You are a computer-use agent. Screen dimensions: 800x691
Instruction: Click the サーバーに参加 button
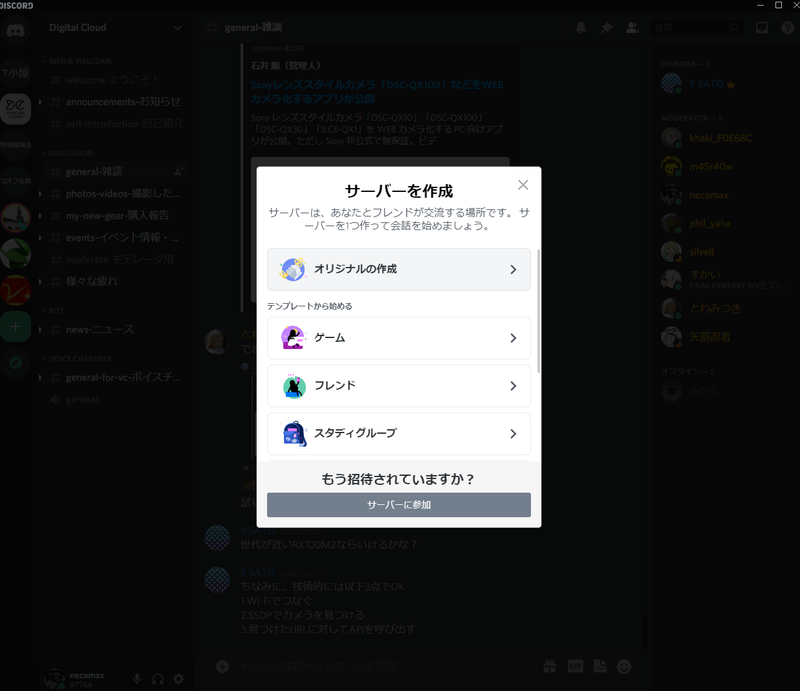(x=399, y=505)
